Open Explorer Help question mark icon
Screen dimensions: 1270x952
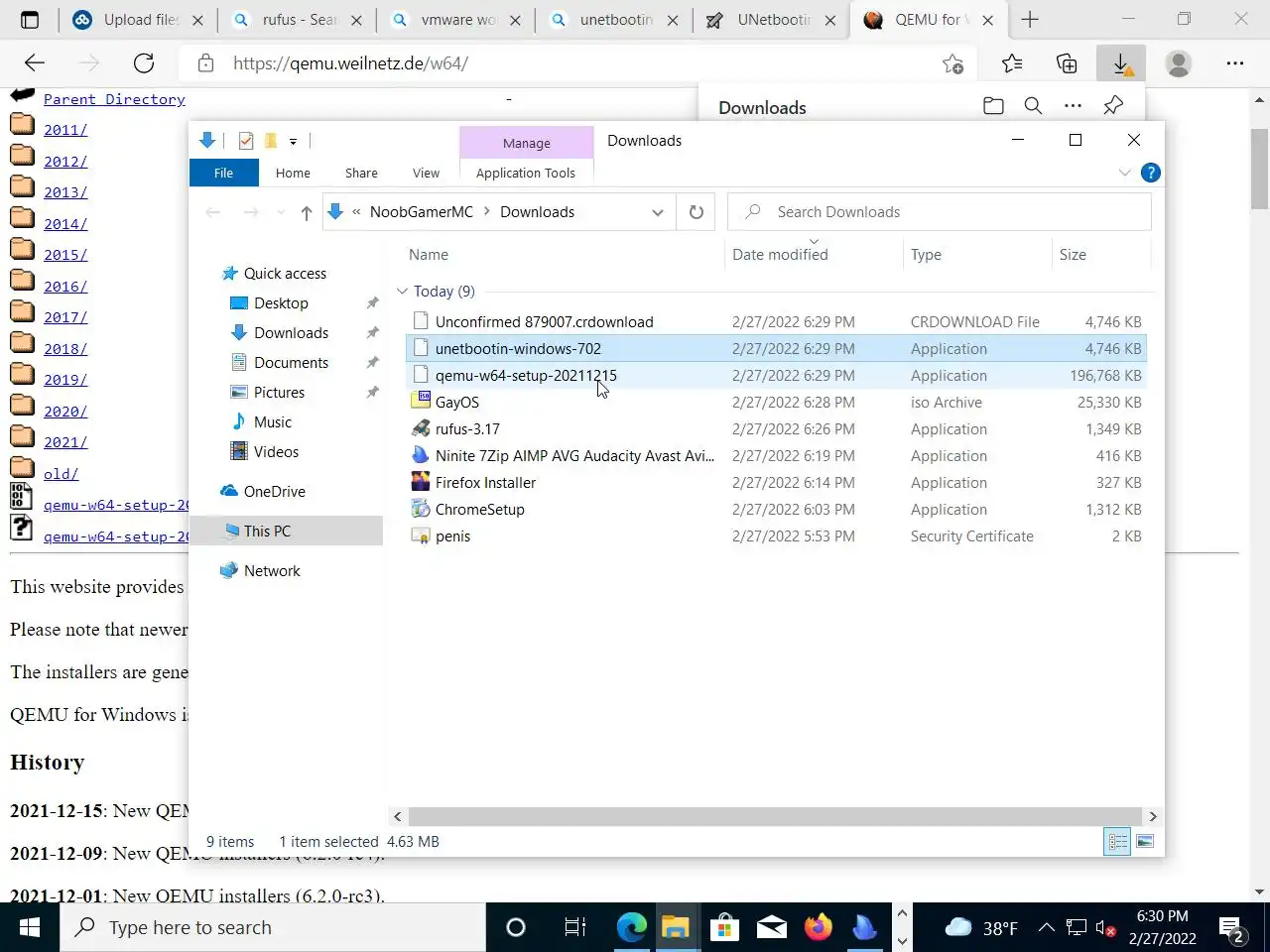[x=1151, y=173]
